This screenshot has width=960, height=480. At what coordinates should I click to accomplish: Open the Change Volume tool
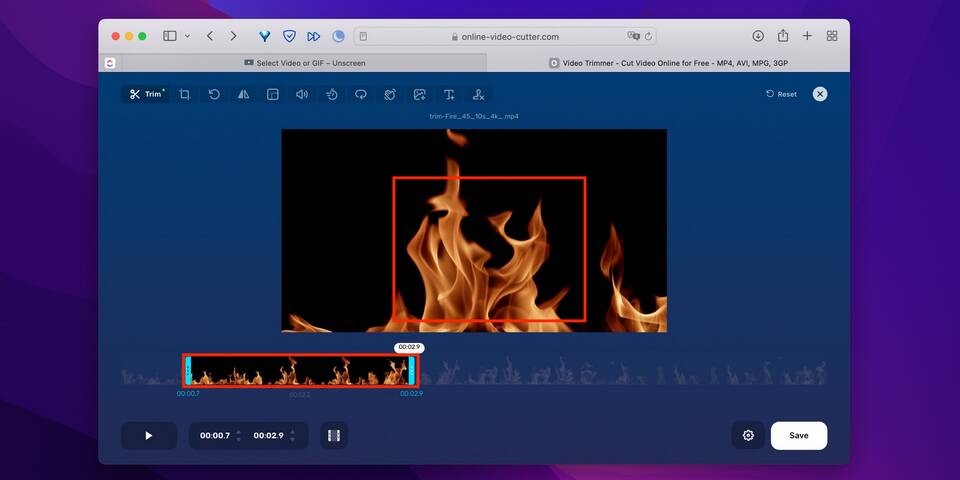[x=301, y=94]
